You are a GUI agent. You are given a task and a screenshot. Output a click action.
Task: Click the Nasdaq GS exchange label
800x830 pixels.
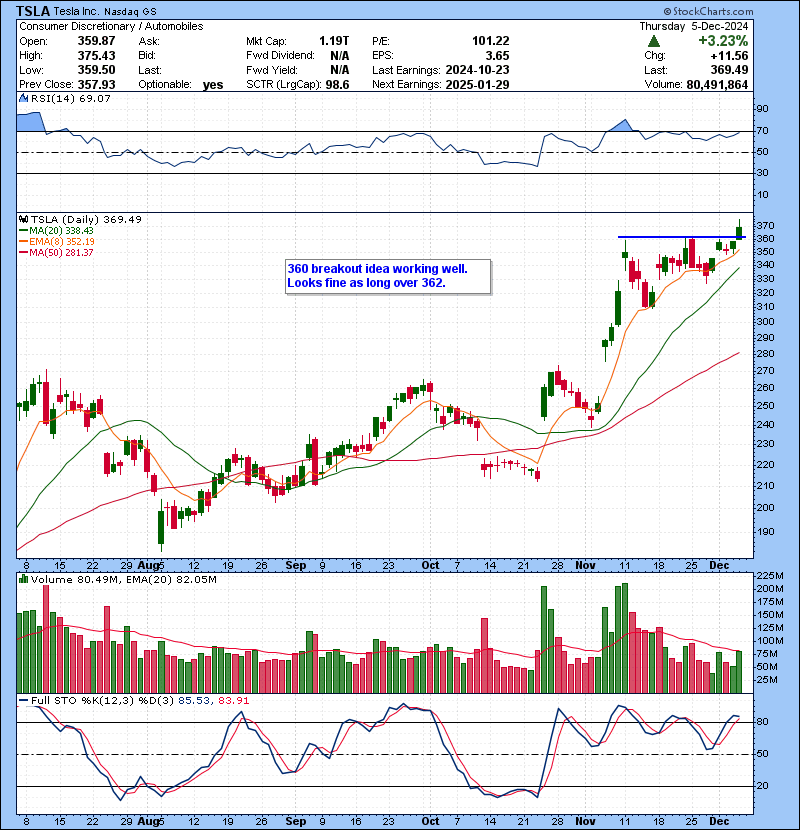point(130,11)
